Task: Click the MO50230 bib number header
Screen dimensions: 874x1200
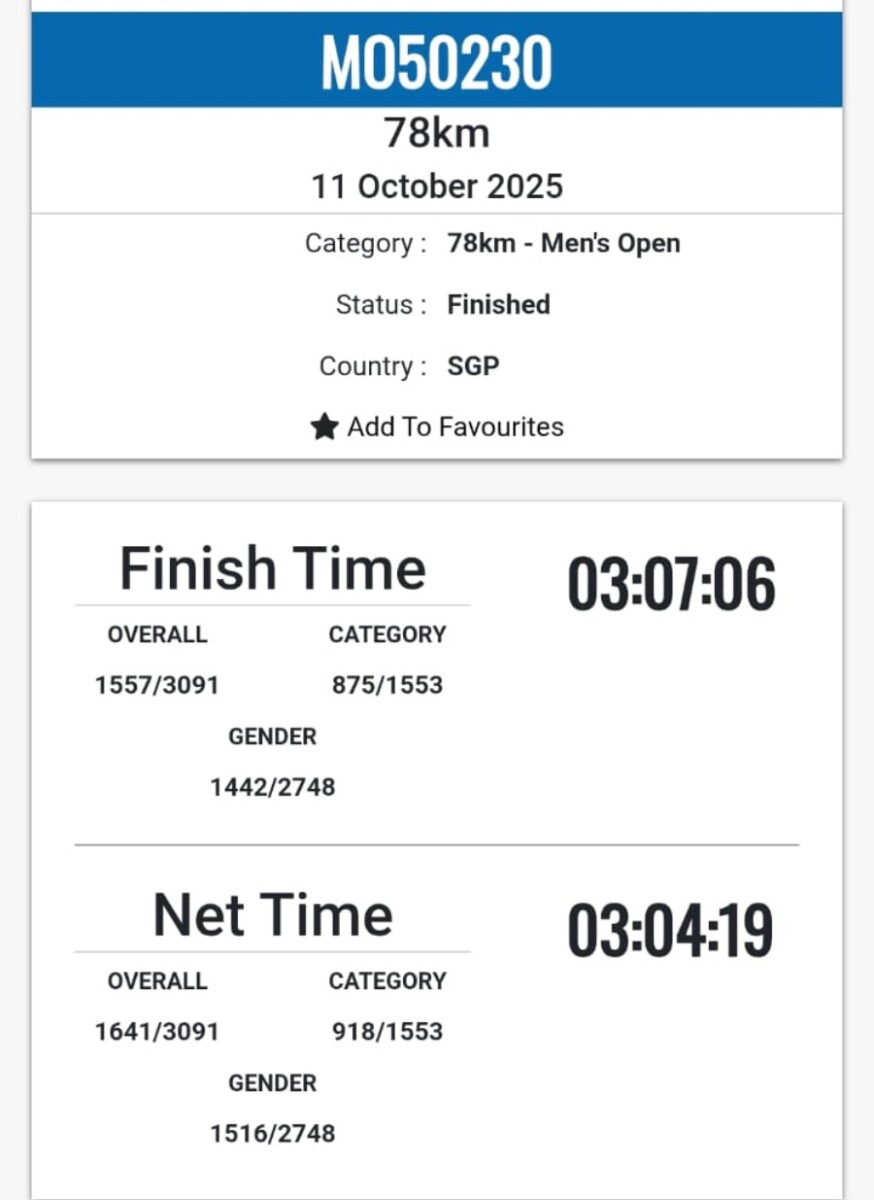Action: [437, 62]
